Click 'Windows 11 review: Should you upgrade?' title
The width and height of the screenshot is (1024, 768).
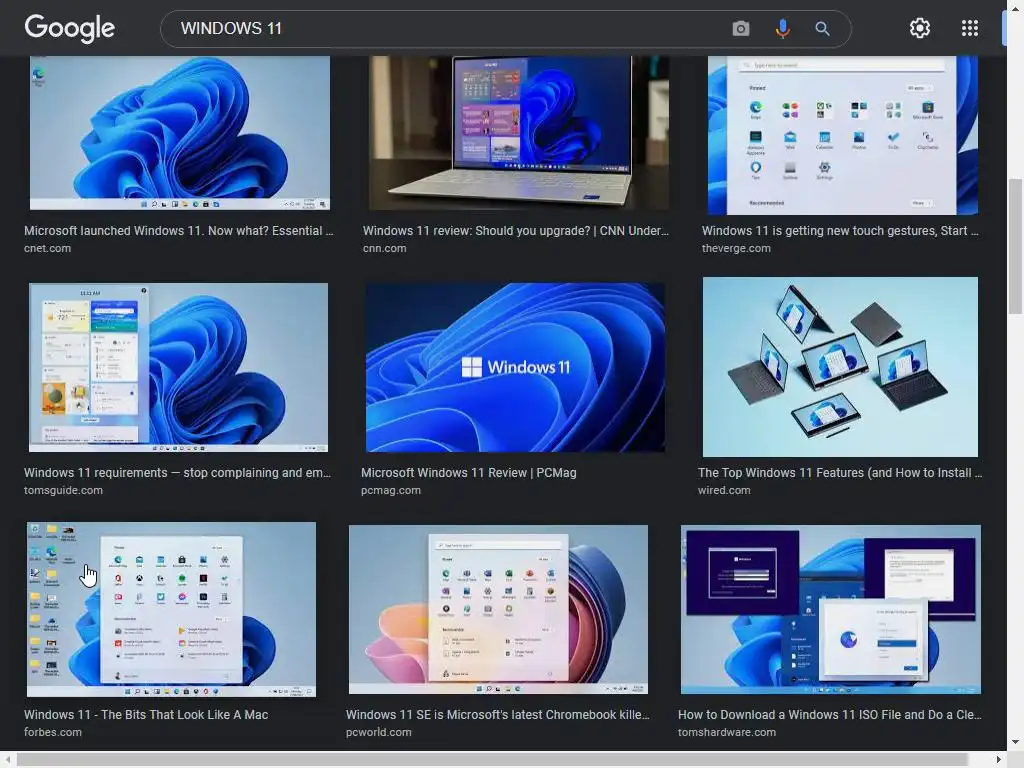[516, 231]
